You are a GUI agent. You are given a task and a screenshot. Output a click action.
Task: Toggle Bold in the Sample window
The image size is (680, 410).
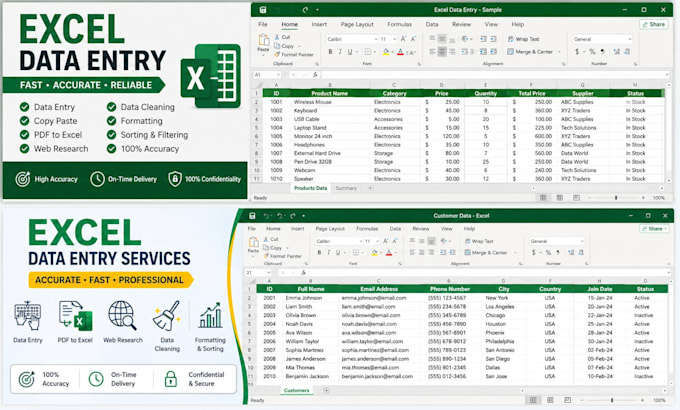click(330, 52)
